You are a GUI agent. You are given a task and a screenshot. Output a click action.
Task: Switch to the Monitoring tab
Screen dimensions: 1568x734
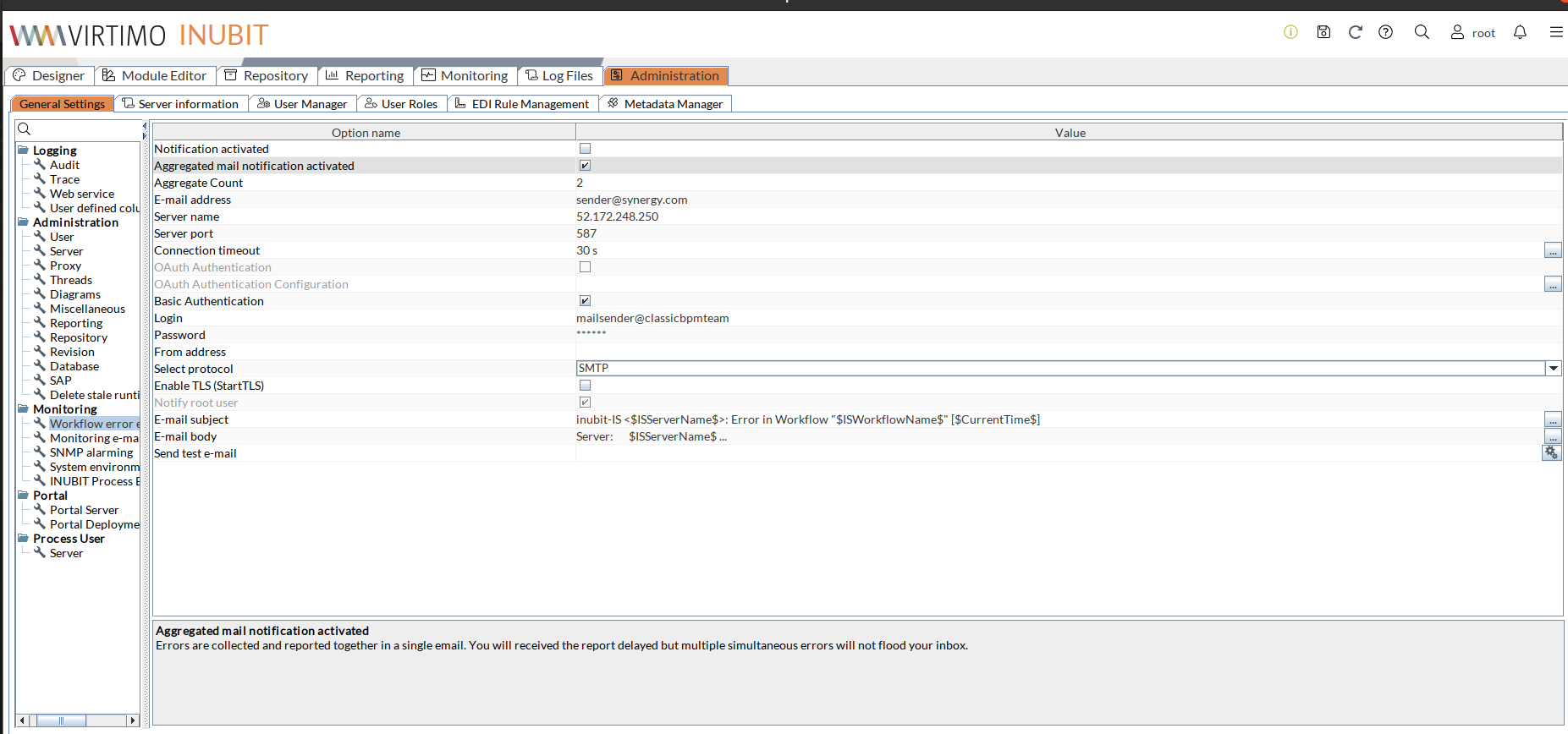click(465, 76)
